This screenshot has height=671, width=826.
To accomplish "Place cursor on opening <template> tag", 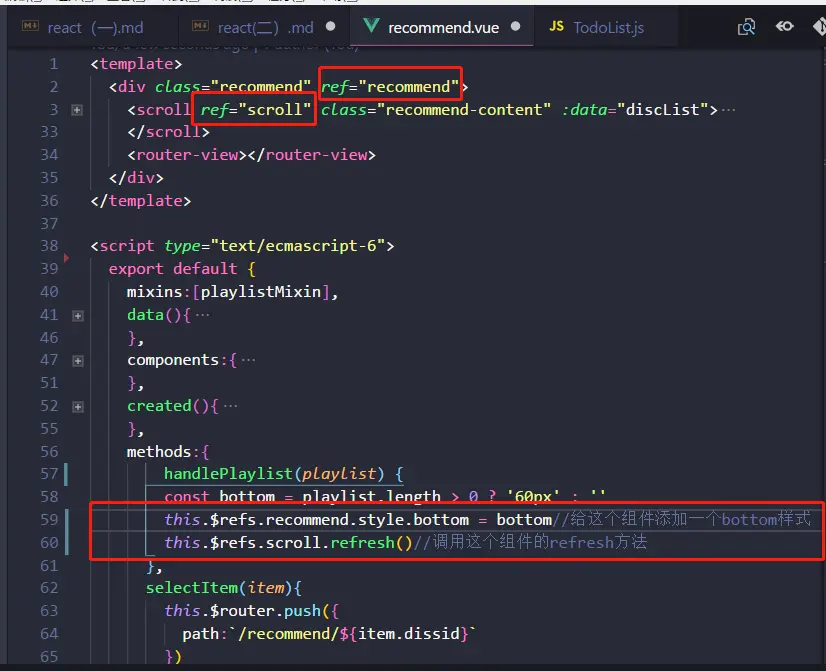I will pos(136,64).
